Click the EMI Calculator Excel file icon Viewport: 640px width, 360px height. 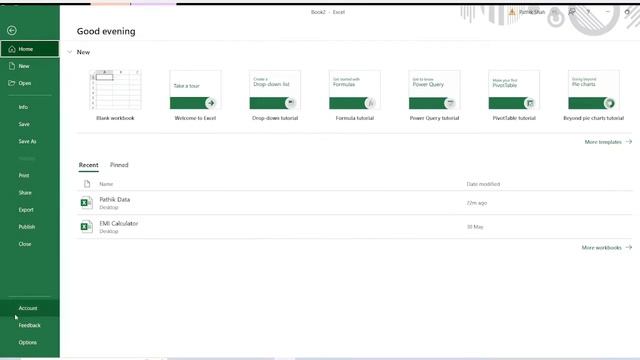(x=86, y=227)
